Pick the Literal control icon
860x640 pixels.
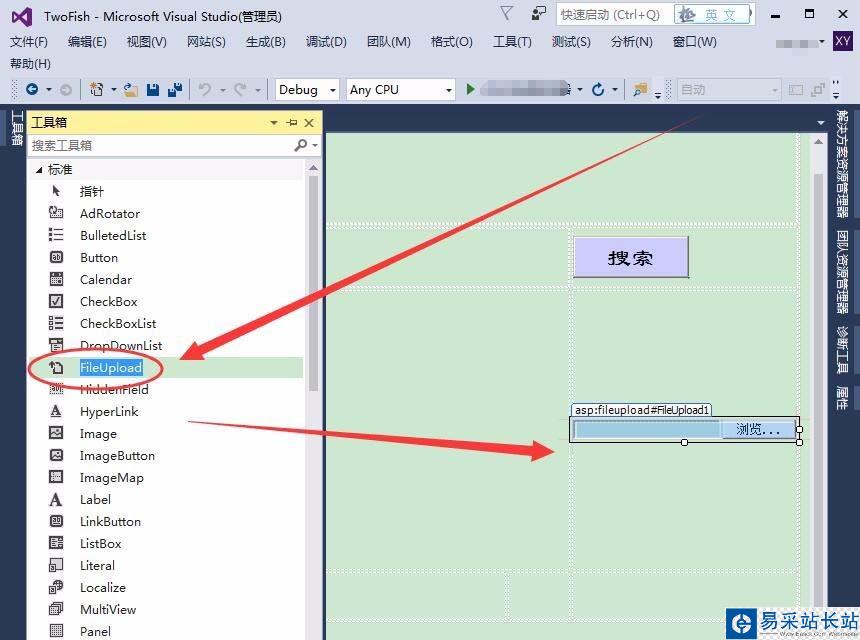(x=56, y=565)
